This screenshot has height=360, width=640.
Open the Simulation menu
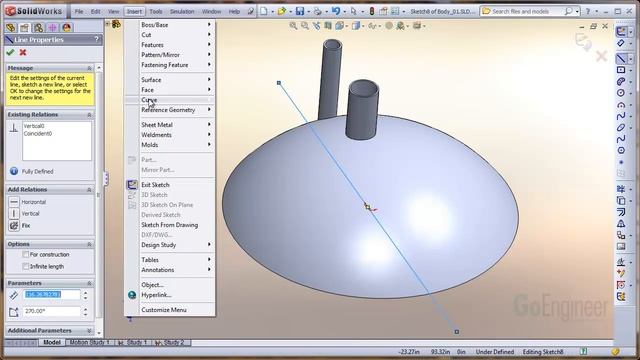coord(182,11)
